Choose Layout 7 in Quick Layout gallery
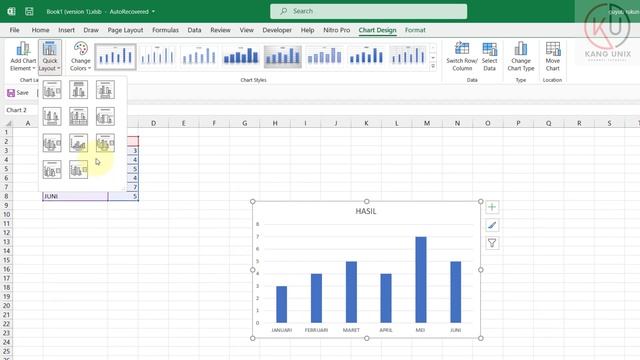The height and width of the screenshot is (360, 640). (x=52, y=143)
